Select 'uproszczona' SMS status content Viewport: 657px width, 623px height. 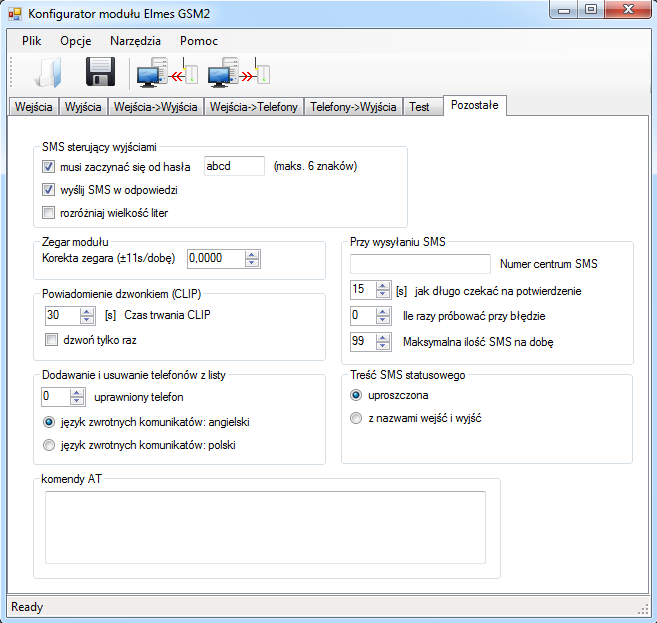pyautogui.click(x=356, y=395)
